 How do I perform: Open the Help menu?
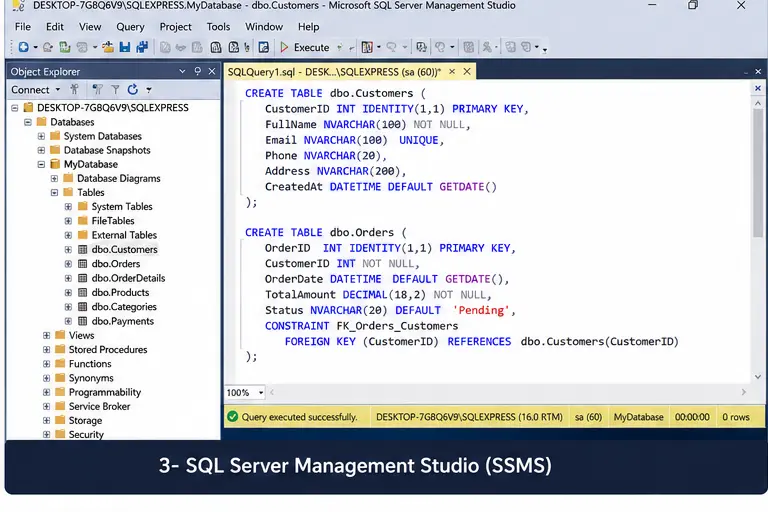[308, 26]
